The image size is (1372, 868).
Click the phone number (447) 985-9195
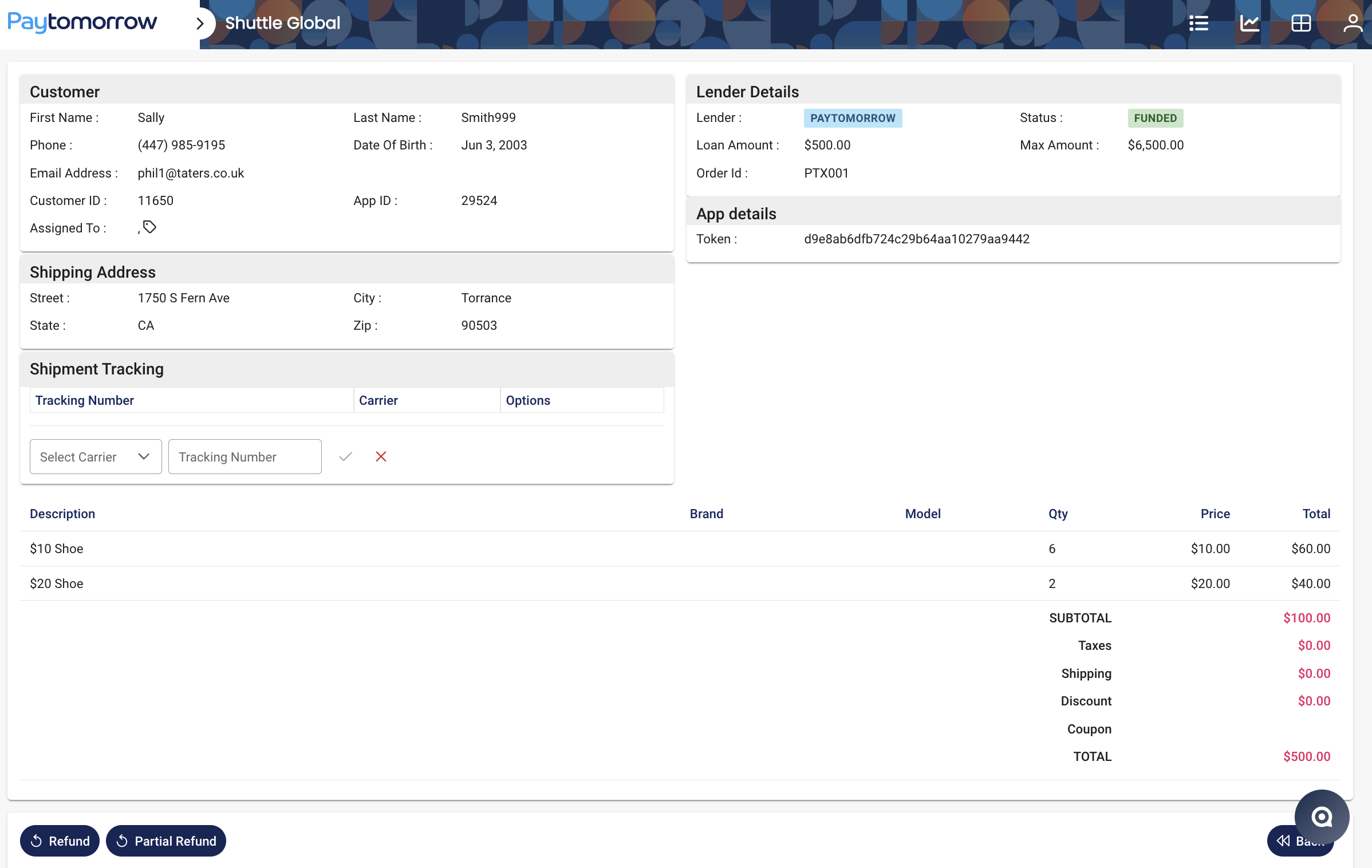point(181,145)
